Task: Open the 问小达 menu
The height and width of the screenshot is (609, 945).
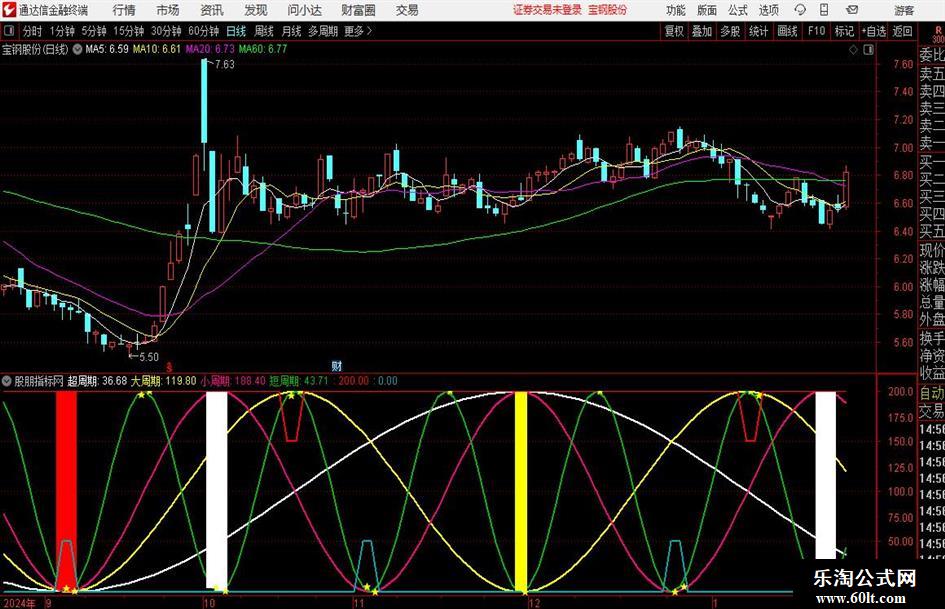Action: click(x=304, y=10)
